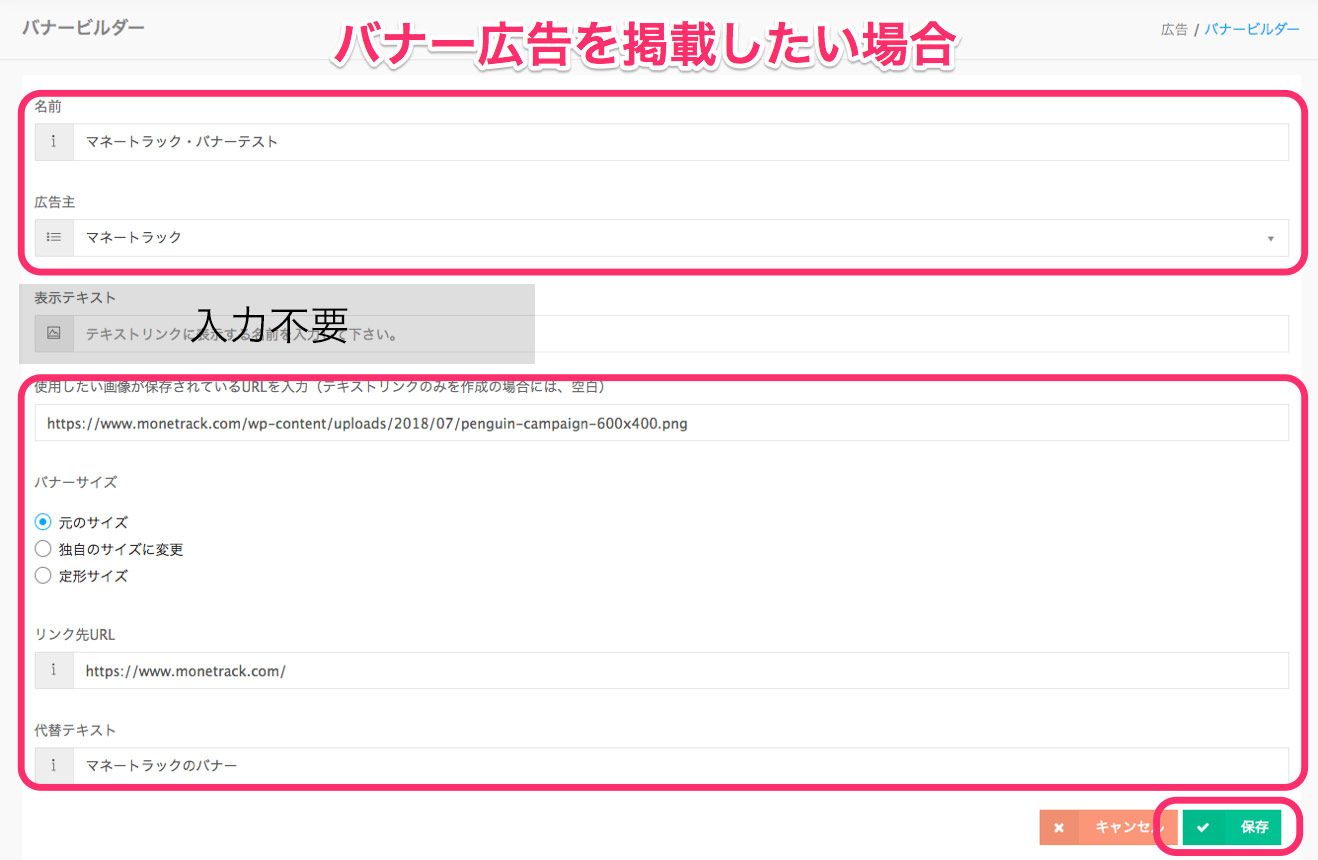
Task: Save the banner with 保存 button
Action: pos(1231,827)
